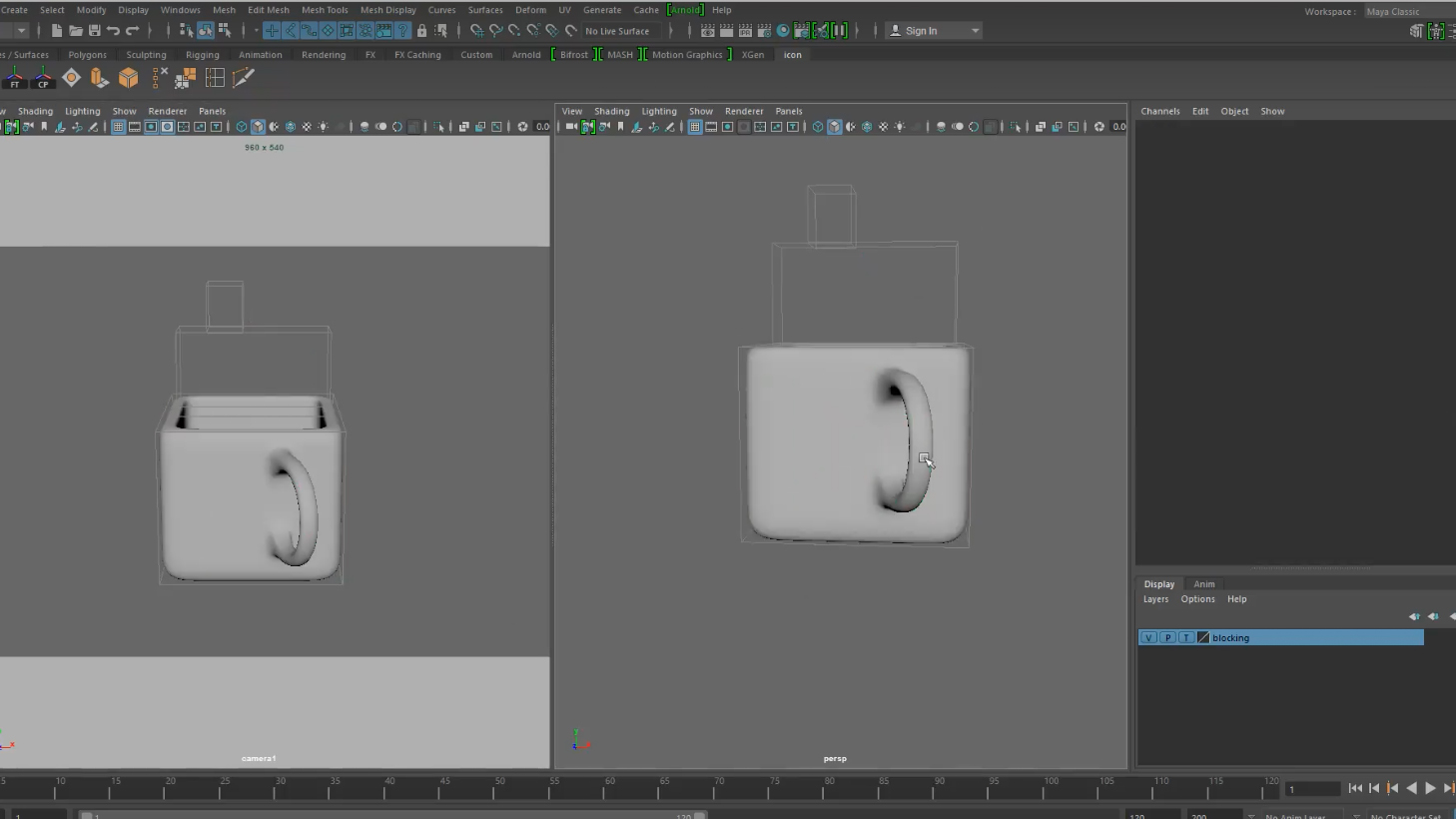The image size is (1456, 819).
Task: Open the Sign In dropdown
Action: click(x=935, y=31)
